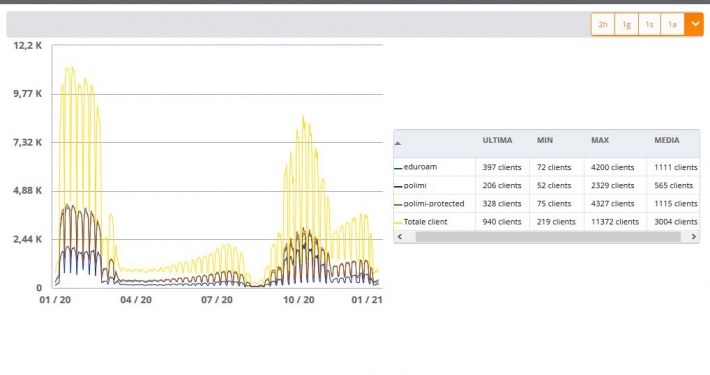This screenshot has width=710, height=375.
Task: Click the table horizontal scrollbar thumb
Action: (548, 237)
